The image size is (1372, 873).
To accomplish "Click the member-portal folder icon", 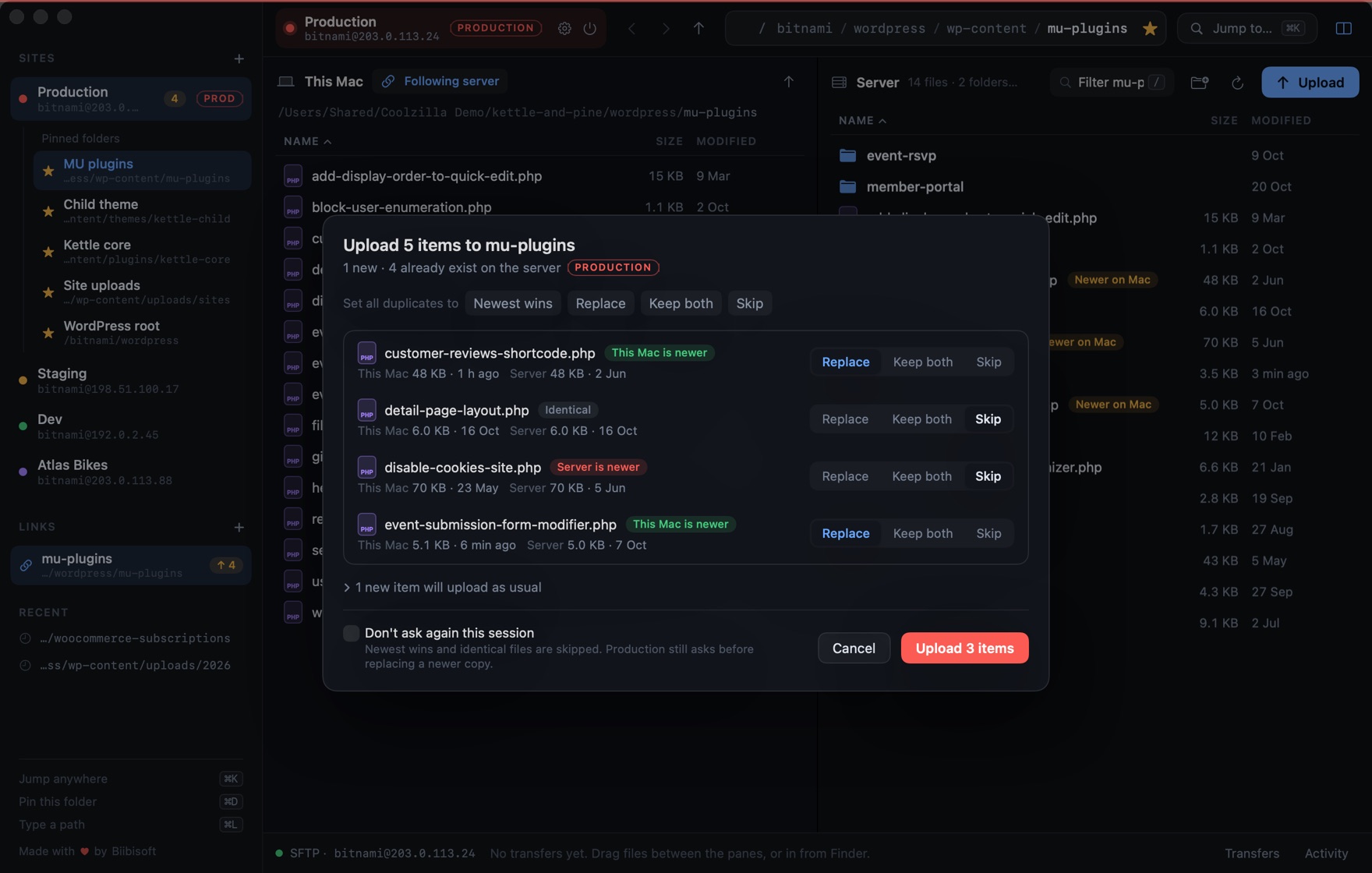I will coord(847,186).
